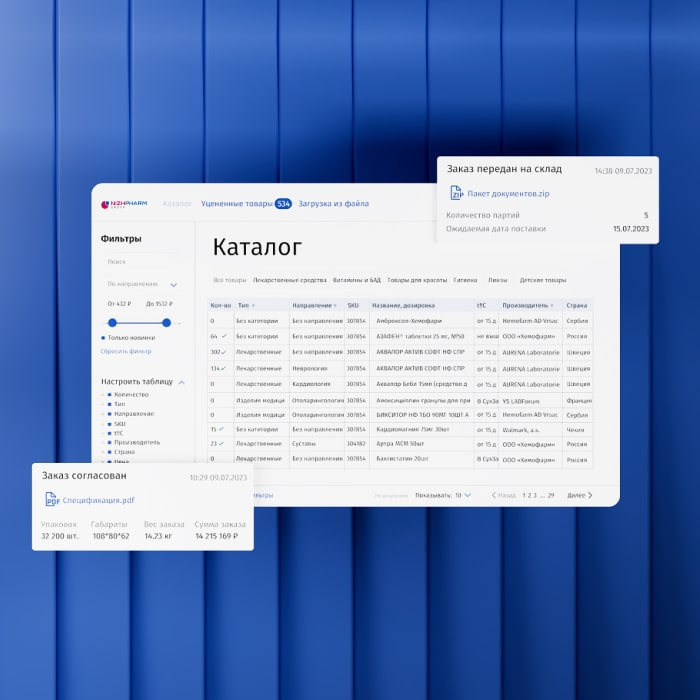Select the Витамины и БАД category tab
This screenshot has width=700, height=700.
point(356,280)
